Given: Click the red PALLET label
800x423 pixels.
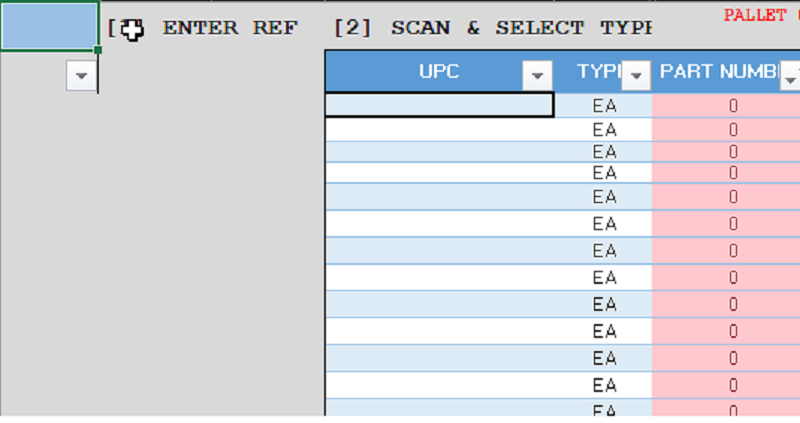Looking at the screenshot, I should tap(755, 15).
